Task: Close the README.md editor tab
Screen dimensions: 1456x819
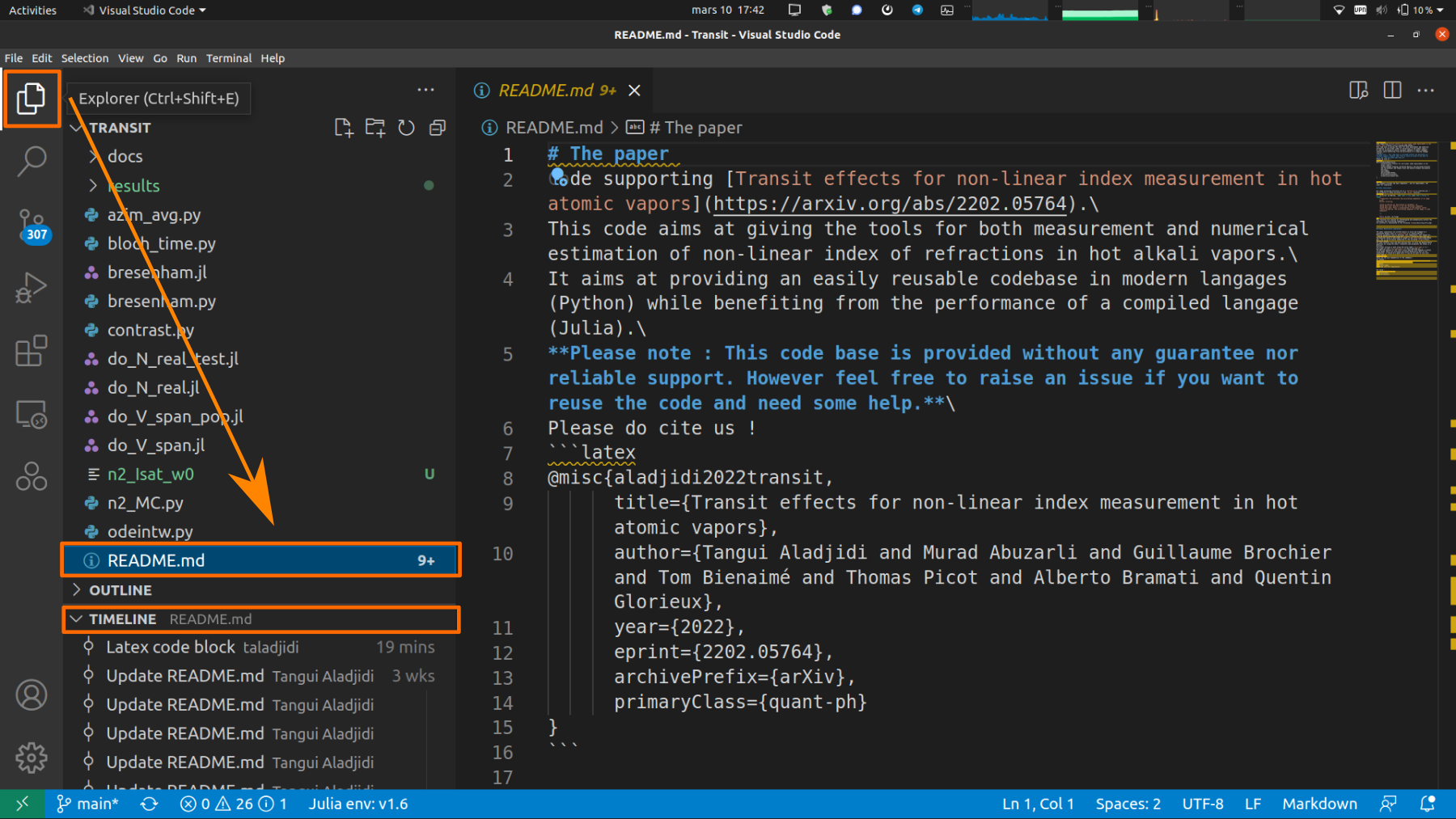Action: (635, 91)
